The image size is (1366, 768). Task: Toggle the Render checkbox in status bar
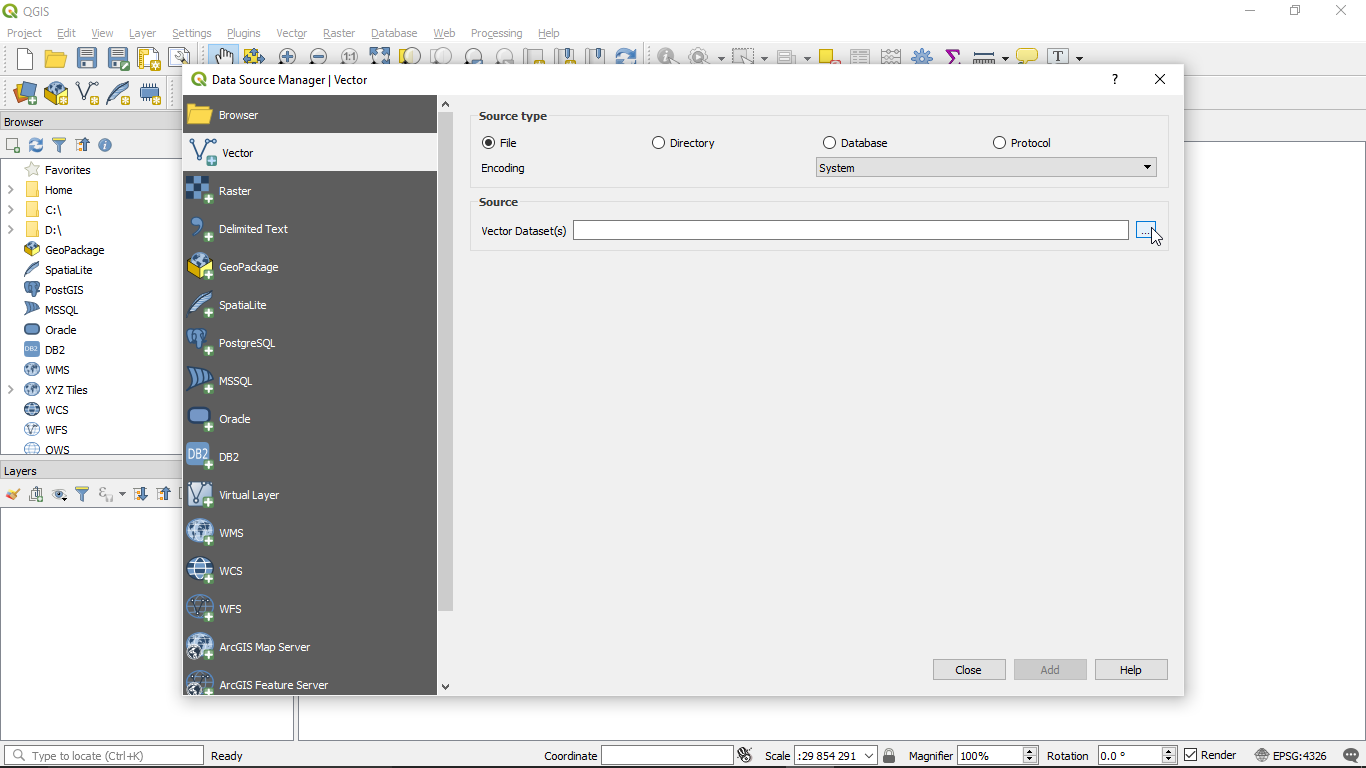click(1190, 755)
